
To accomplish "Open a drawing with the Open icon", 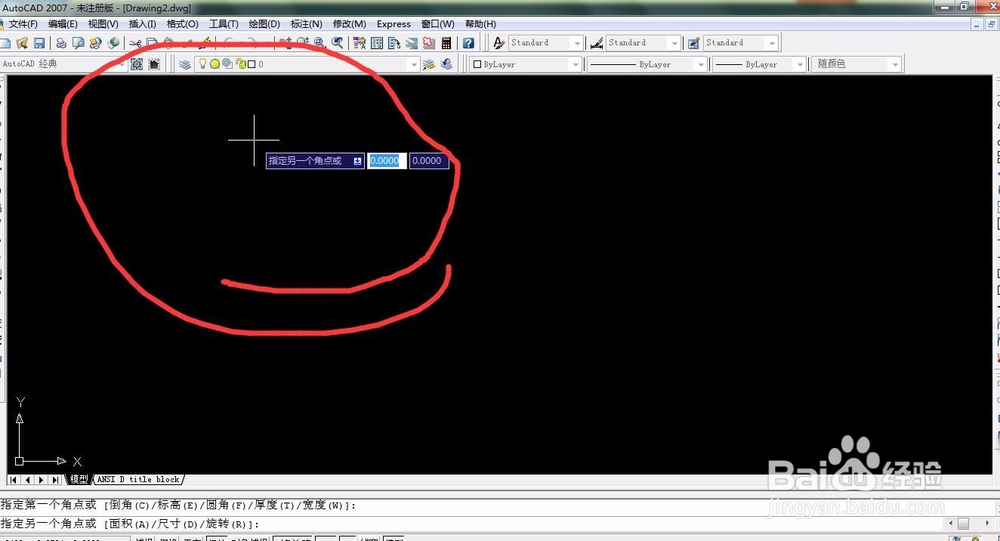I will 22,43.
